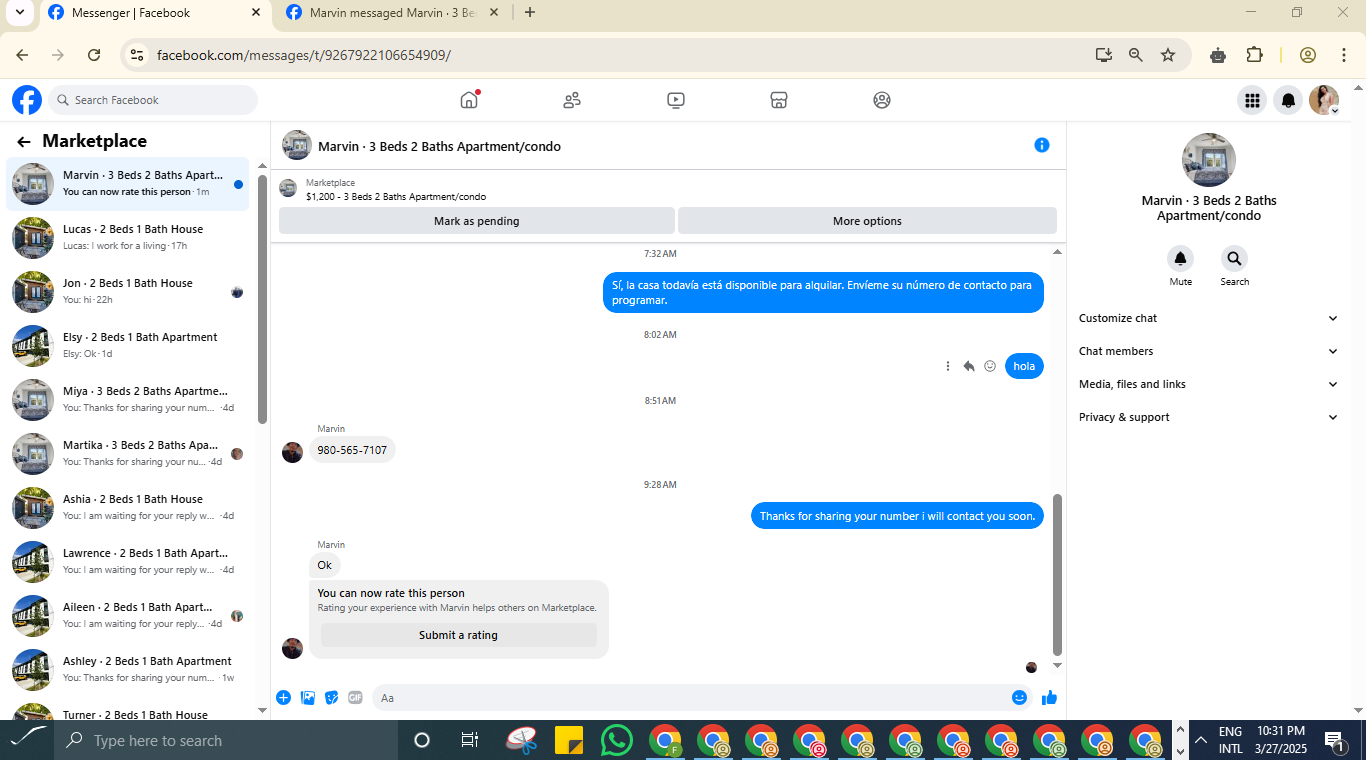The width and height of the screenshot is (1366, 760).
Task: Click the Search Facebook field
Action: click(x=153, y=100)
